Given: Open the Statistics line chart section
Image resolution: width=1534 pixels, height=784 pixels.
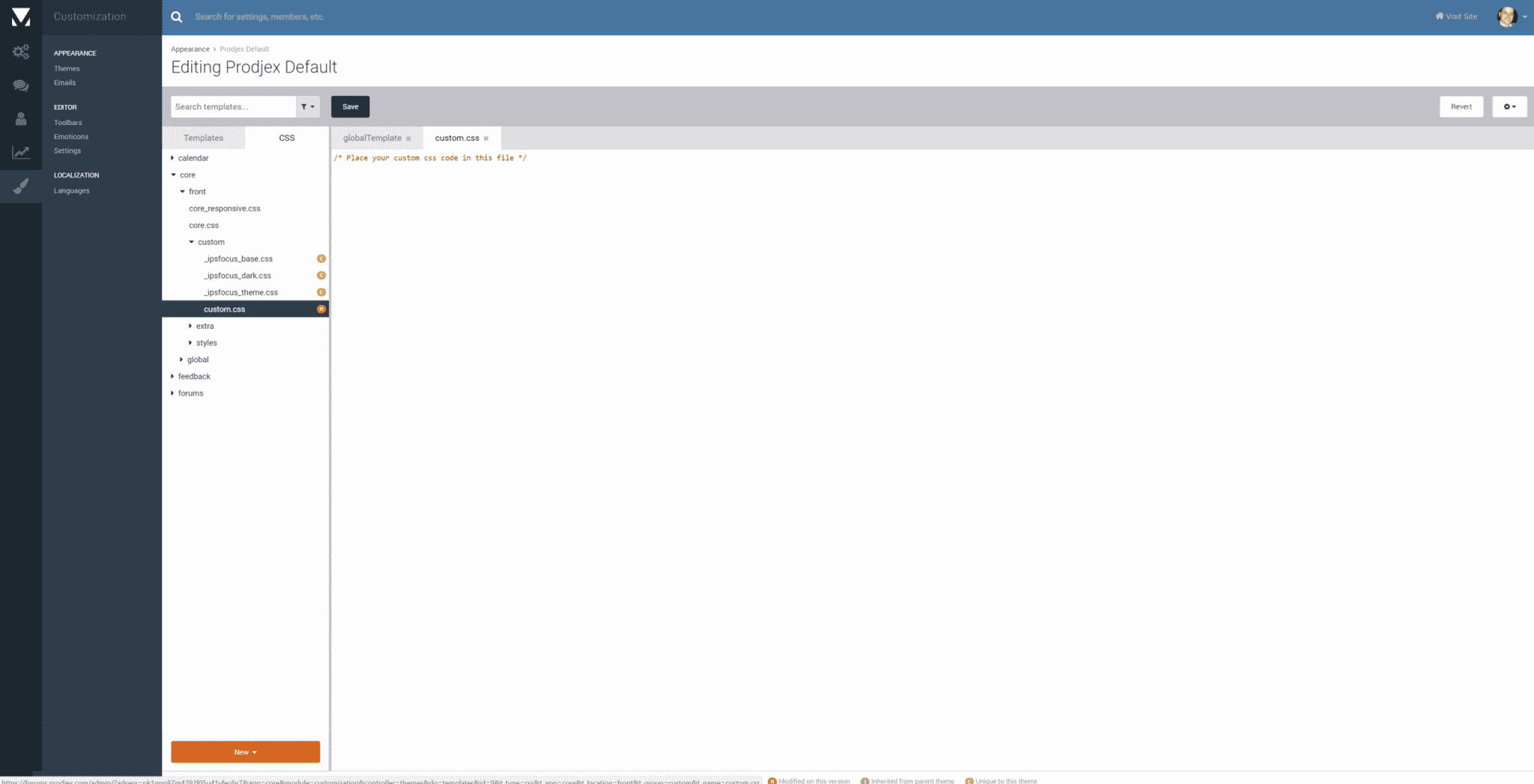Looking at the screenshot, I should pyautogui.click(x=21, y=152).
